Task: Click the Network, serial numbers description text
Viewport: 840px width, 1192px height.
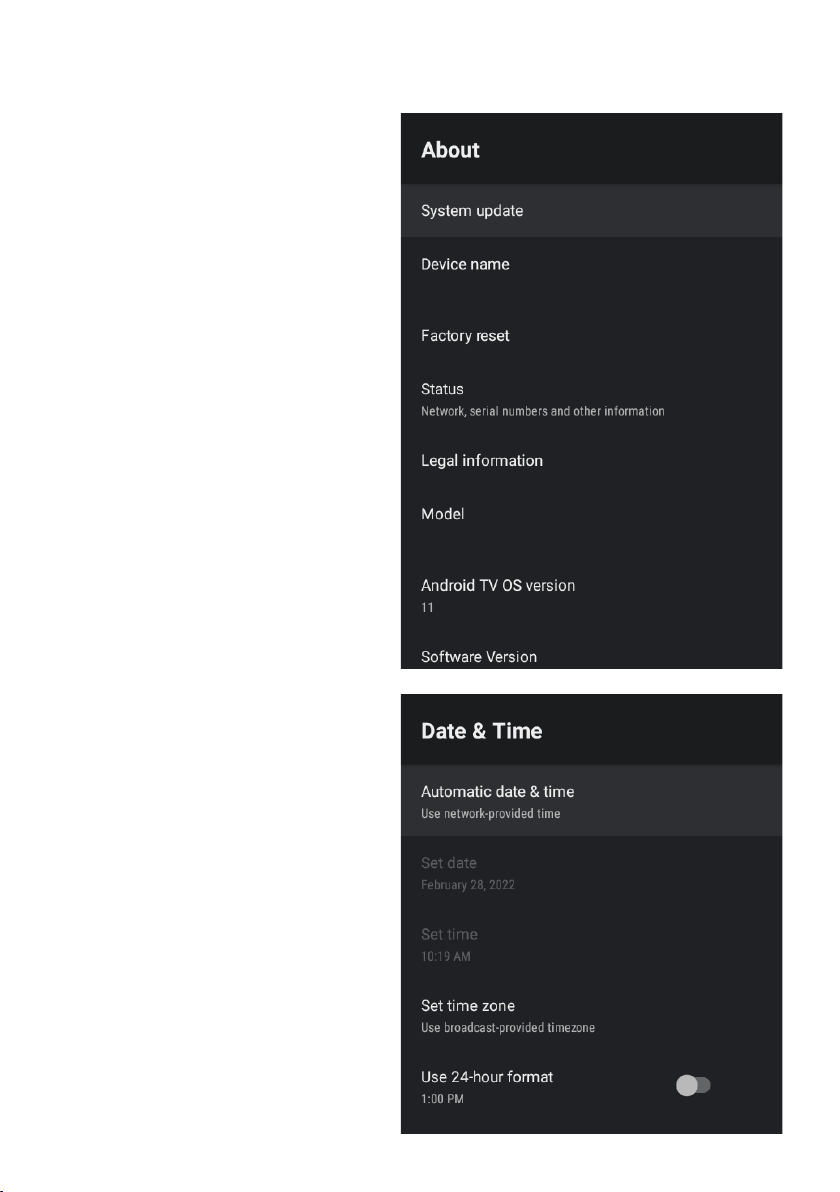Action: coord(543,411)
